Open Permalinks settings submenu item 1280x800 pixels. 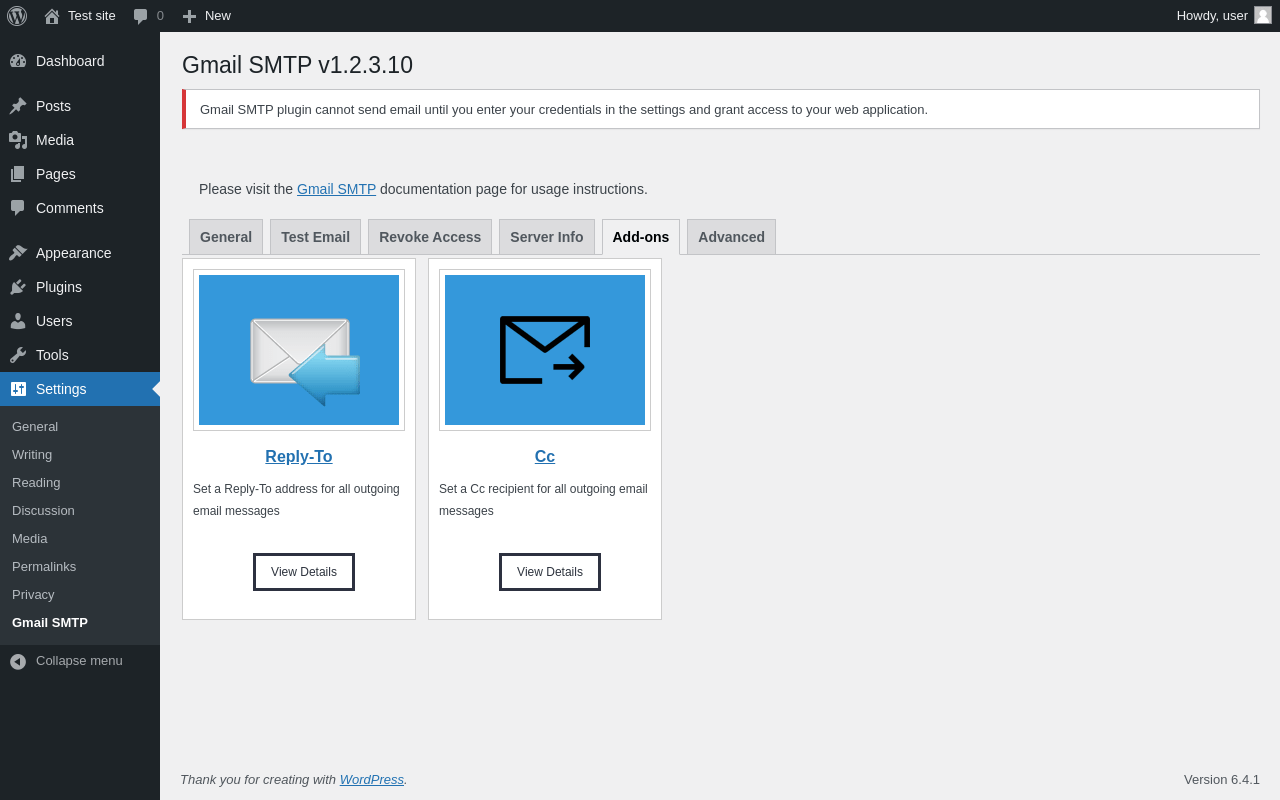pyautogui.click(x=80, y=567)
